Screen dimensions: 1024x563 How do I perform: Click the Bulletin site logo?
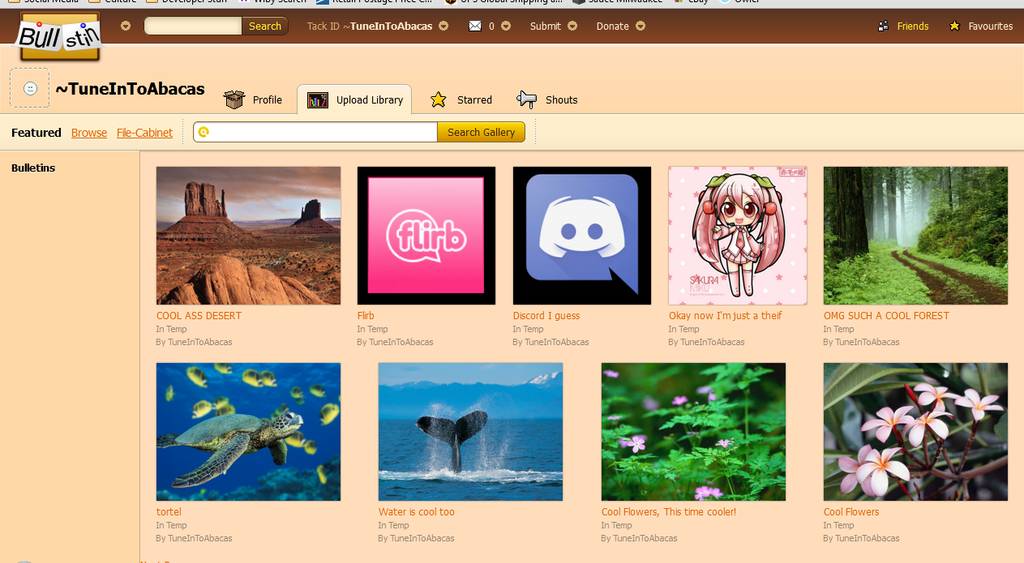[59, 37]
